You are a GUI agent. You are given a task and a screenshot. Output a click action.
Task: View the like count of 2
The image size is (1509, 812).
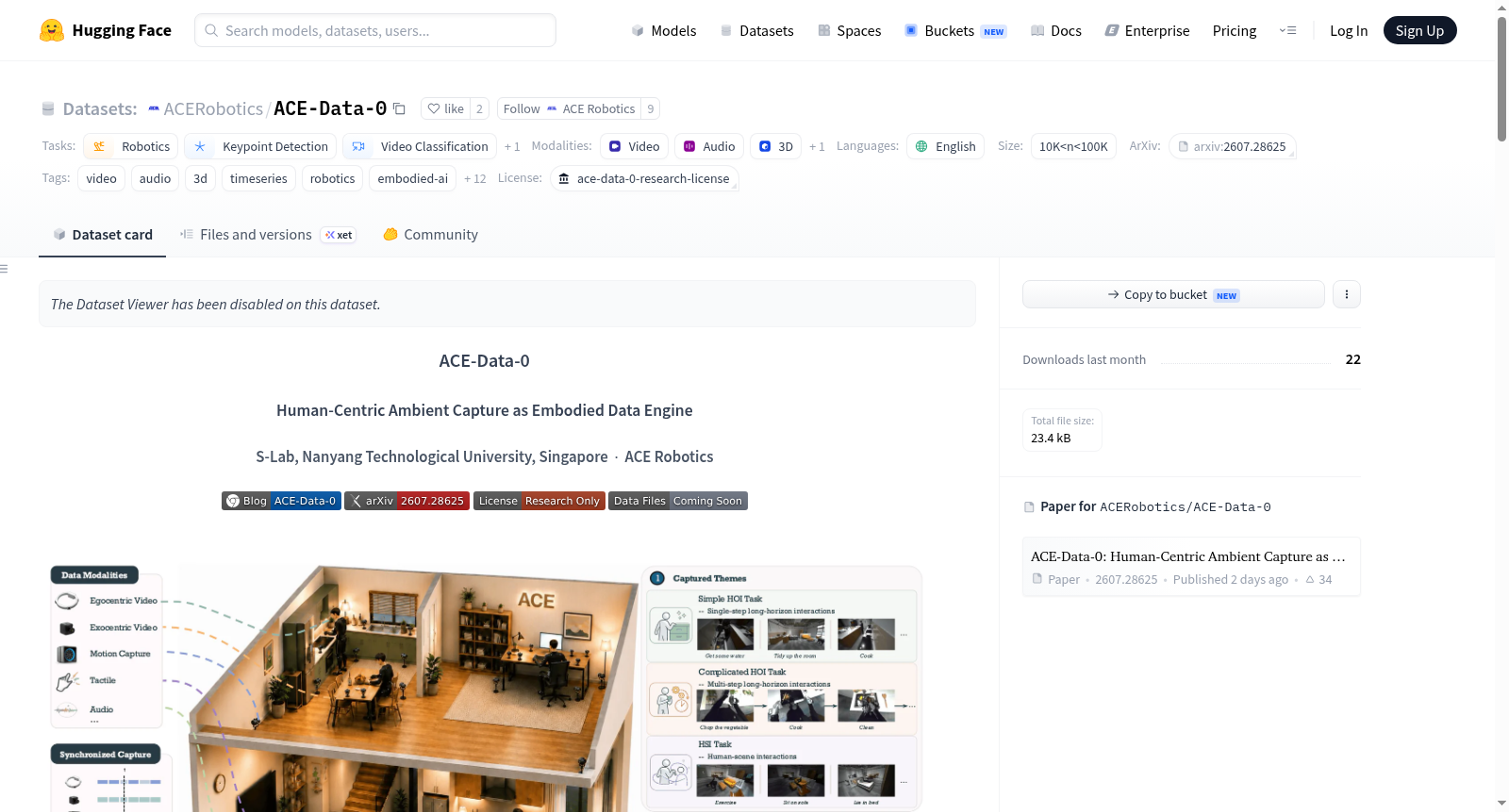[x=479, y=108]
